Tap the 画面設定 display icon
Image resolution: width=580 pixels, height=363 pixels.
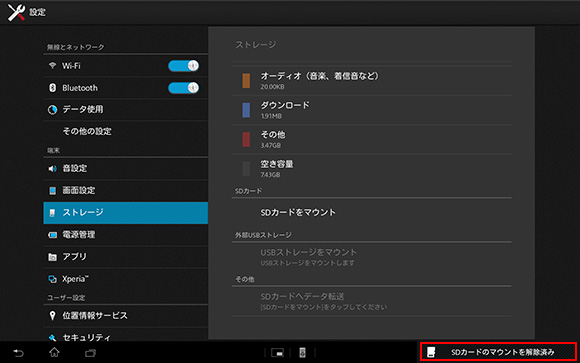tap(53, 191)
